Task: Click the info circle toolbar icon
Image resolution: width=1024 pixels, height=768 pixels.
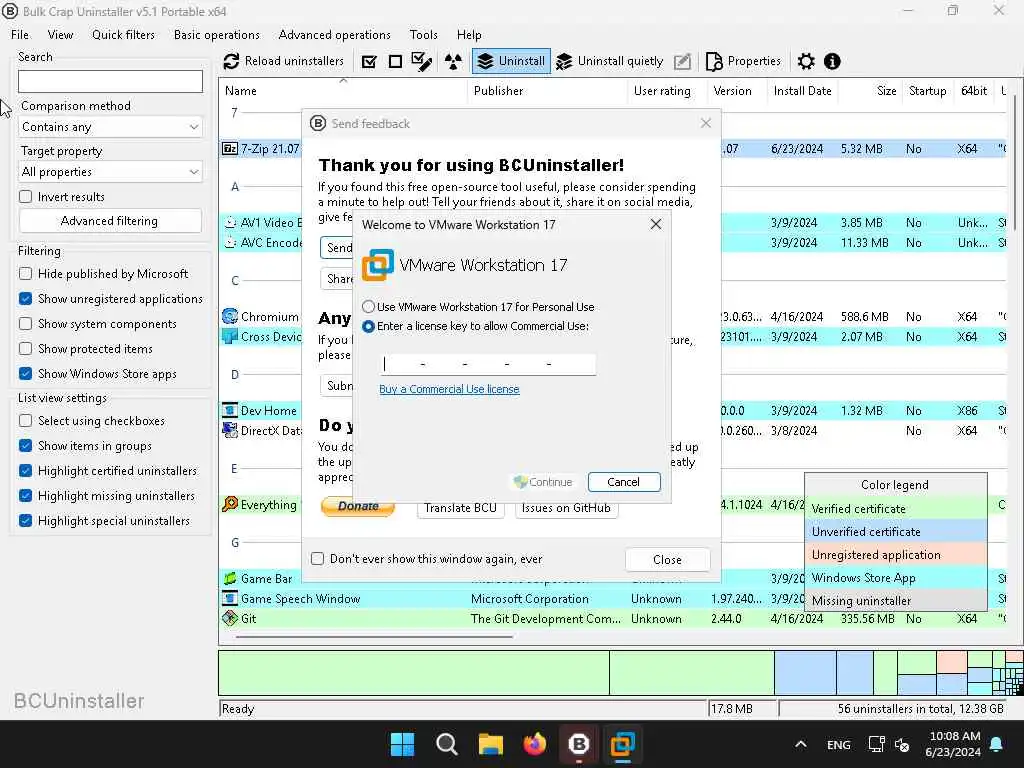Action: [x=832, y=61]
